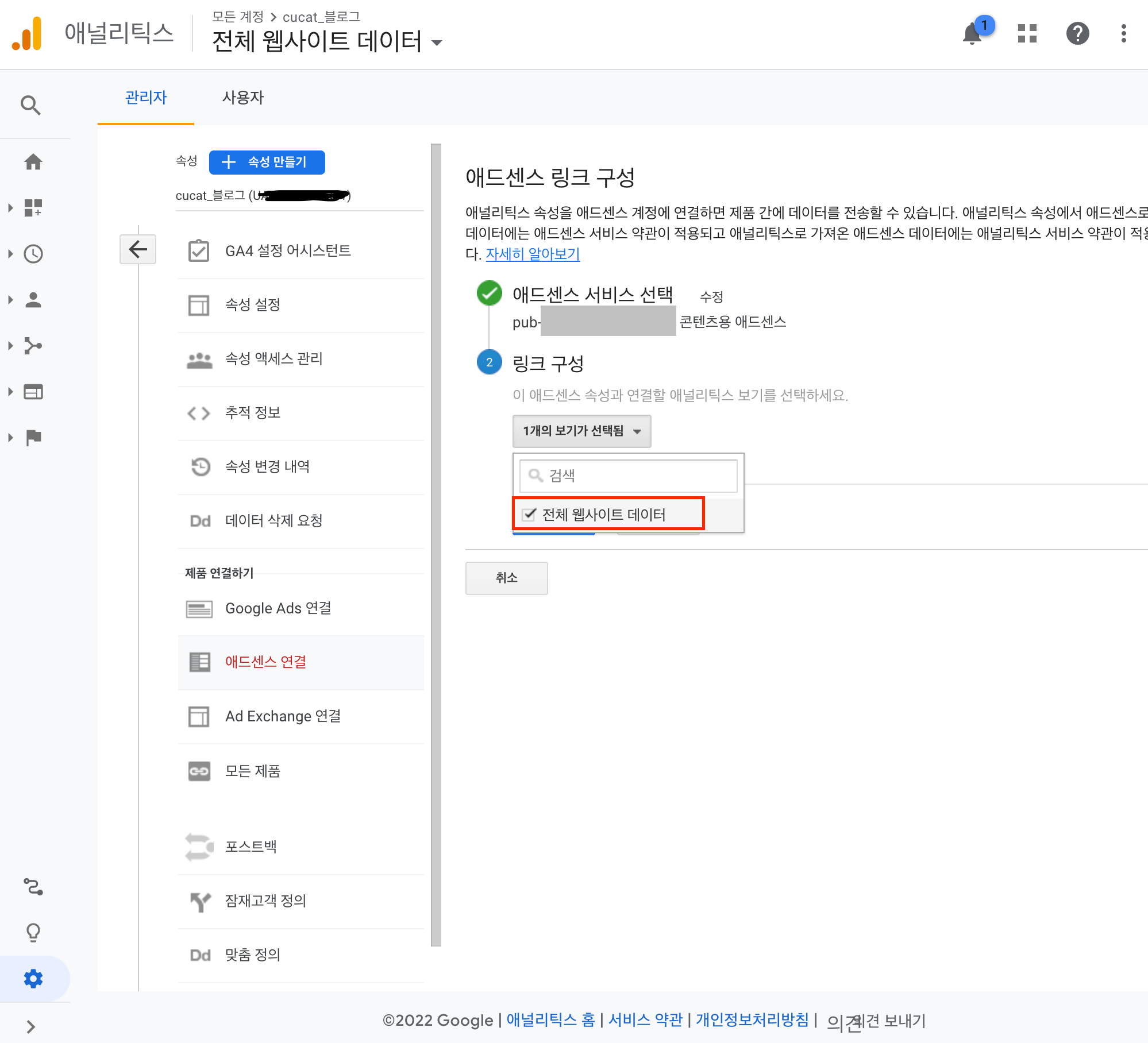Click the 모든 제품 link icon
Image resolution: width=1148 pixels, height=1043 pixels.
pyautogui.click(x=199, y=771)
